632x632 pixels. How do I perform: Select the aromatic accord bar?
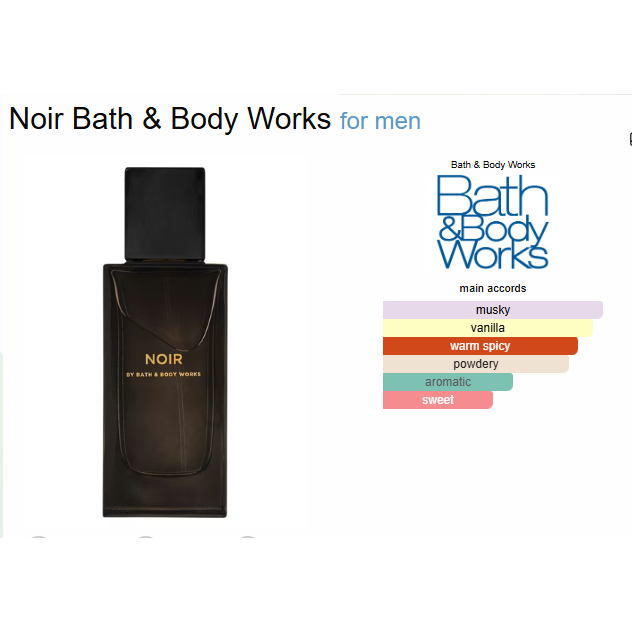point(448,382)
